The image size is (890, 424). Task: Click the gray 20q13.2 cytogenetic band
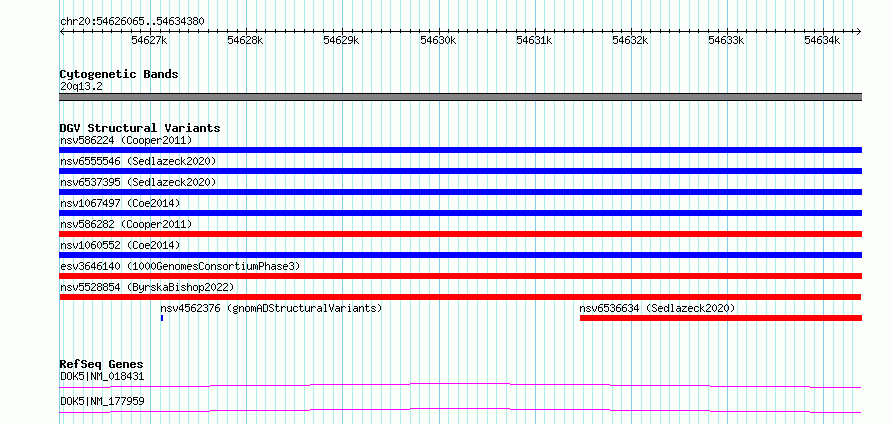pos(460,97)
